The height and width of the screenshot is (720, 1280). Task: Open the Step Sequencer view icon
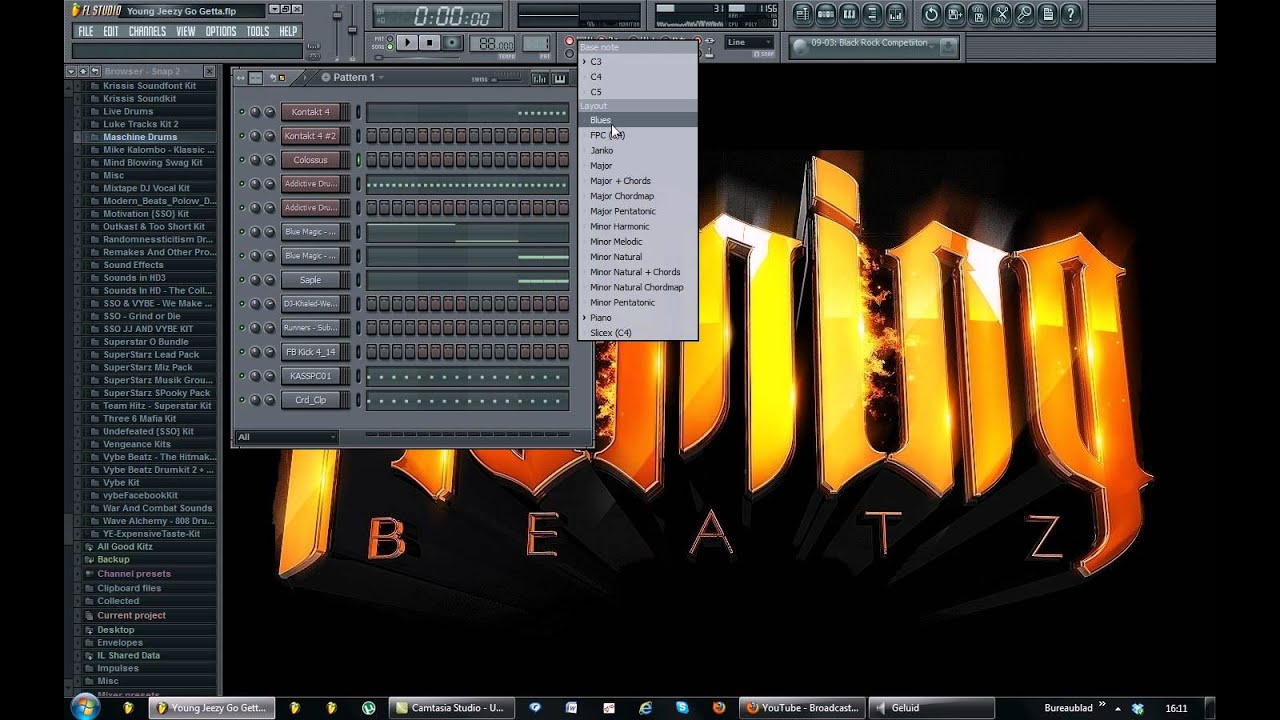click(826, 14)
